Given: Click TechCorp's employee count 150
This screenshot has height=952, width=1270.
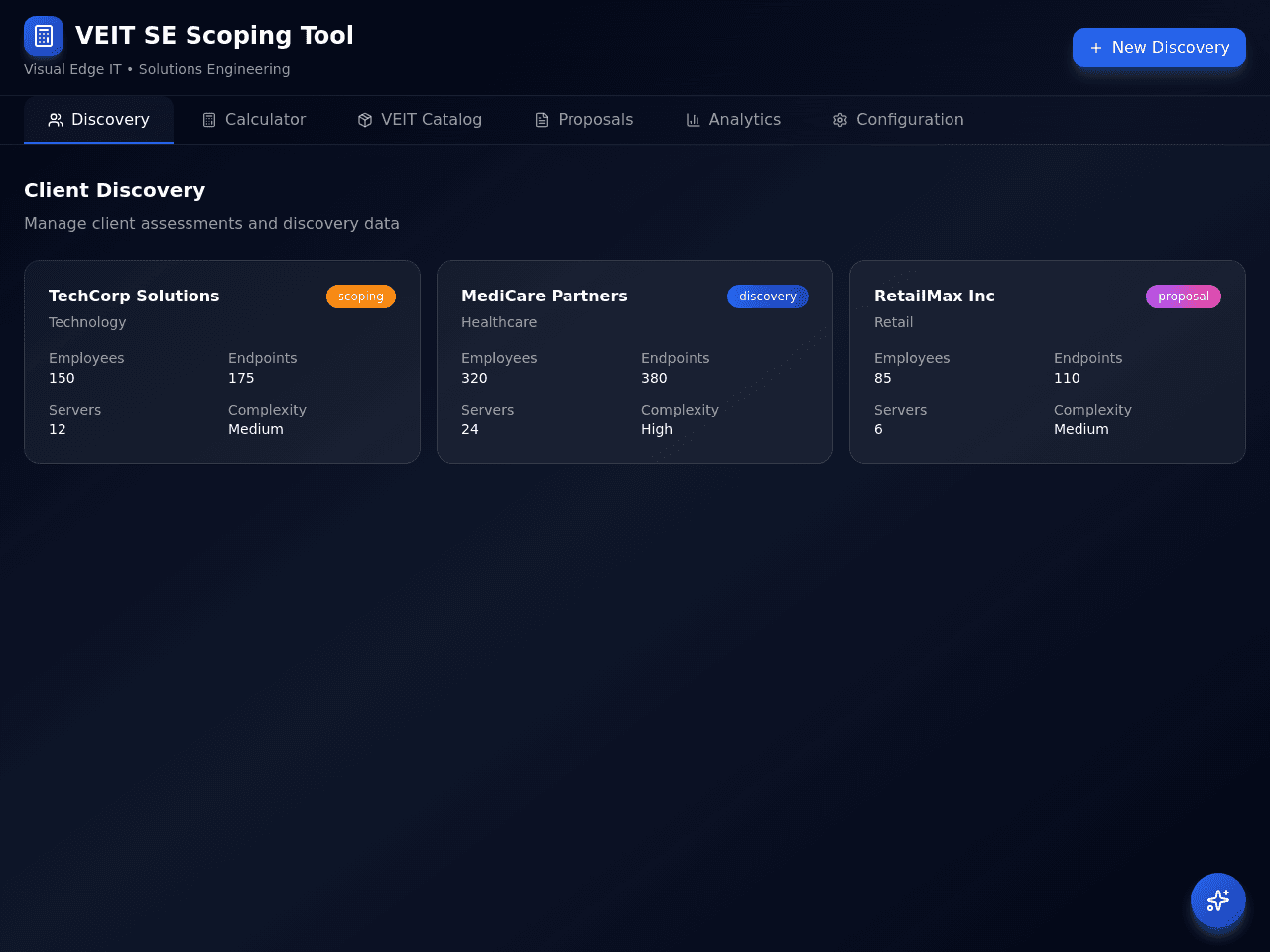Looking at the screenshot, I should (x=62, y=378).
